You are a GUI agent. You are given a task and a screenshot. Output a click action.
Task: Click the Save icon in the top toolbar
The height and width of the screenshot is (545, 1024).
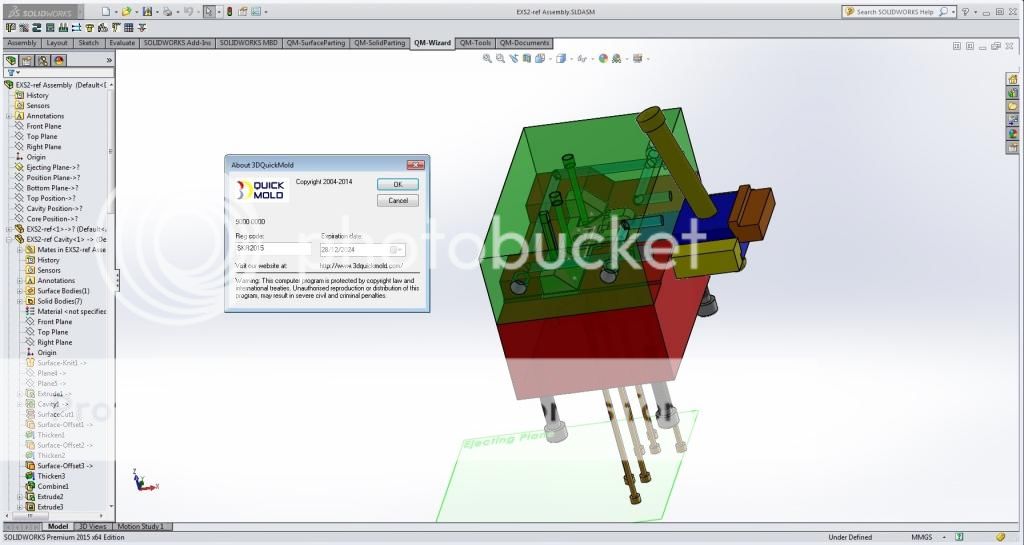pyautogui.click(x=147, y=12)
